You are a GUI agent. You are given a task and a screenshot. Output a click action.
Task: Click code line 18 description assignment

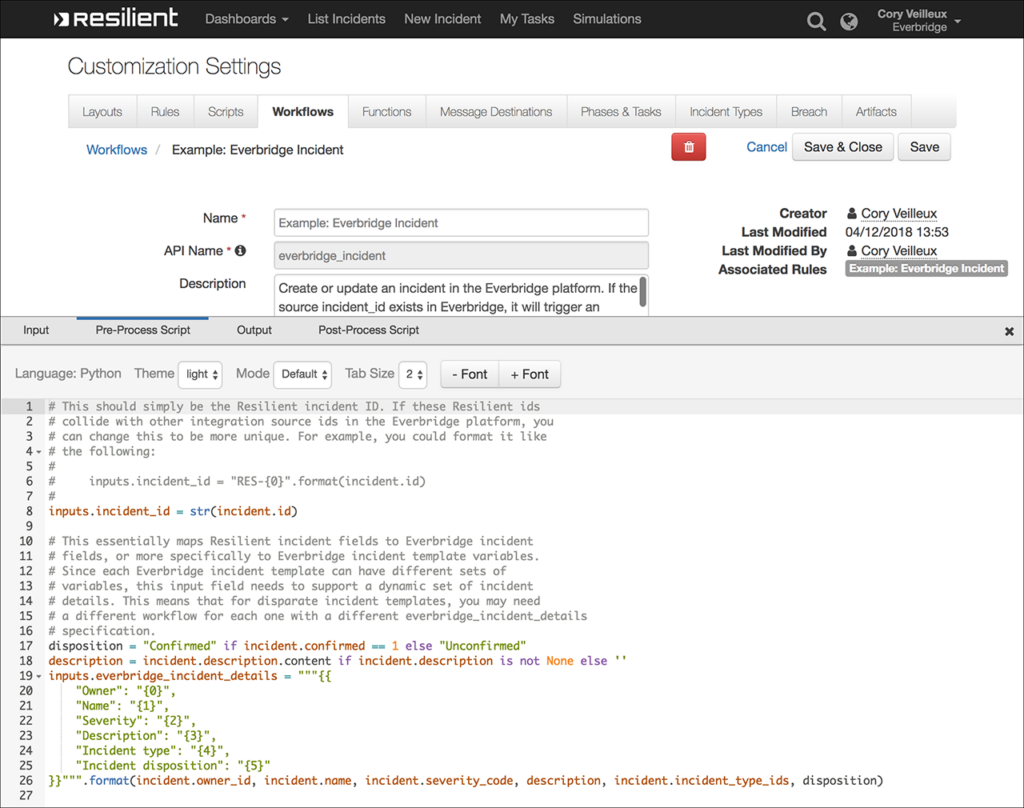[x=337, y=661]
